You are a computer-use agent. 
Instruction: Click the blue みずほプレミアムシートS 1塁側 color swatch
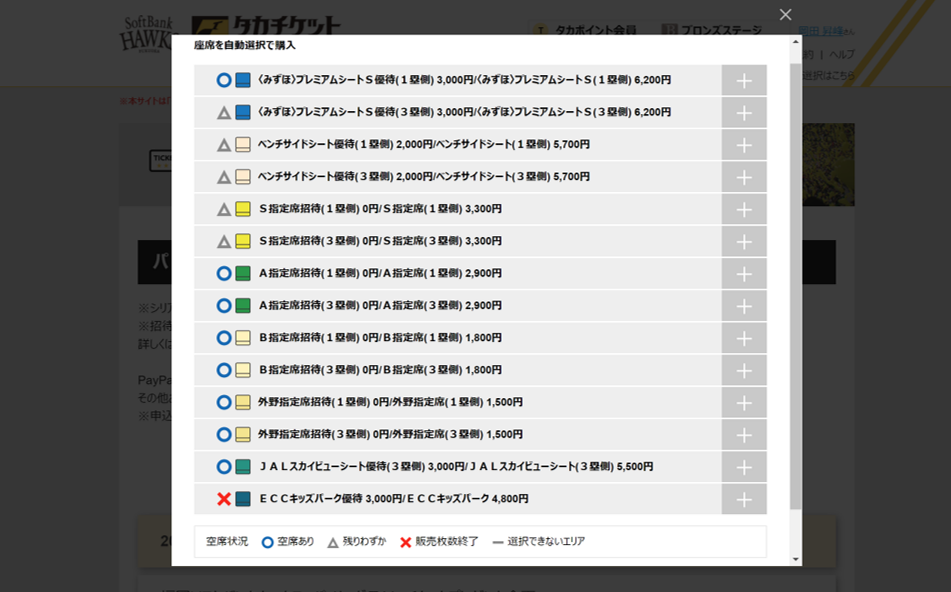(x=243, y=80)
